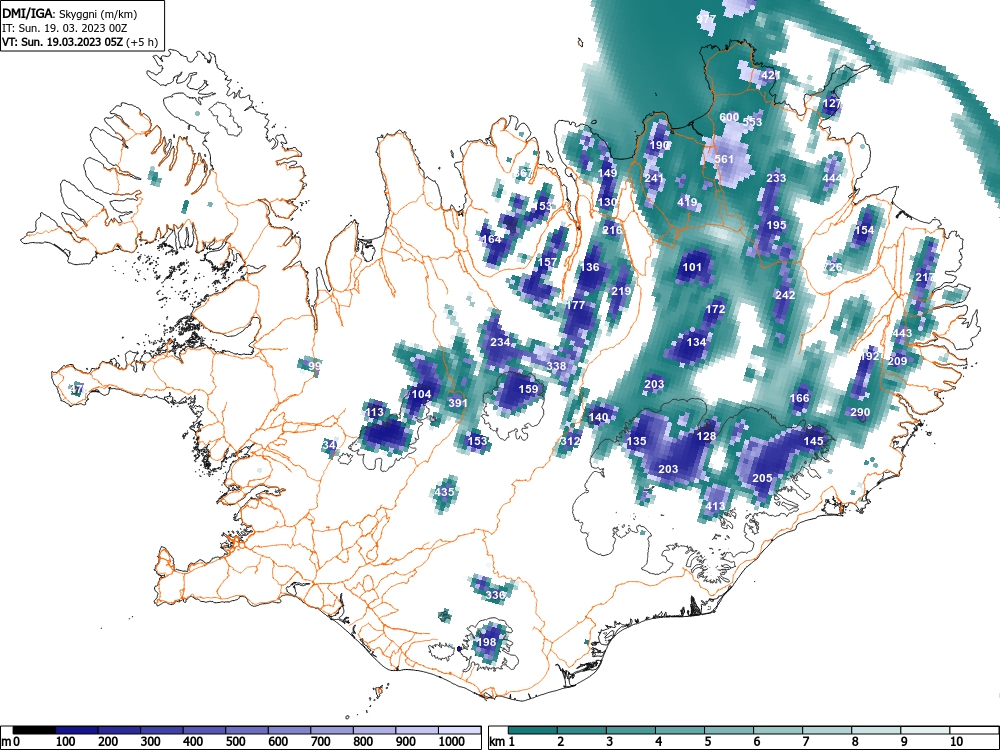Click the visibility value 553
The height and width of the screenshot is (750, 1000).
(753, 122)
